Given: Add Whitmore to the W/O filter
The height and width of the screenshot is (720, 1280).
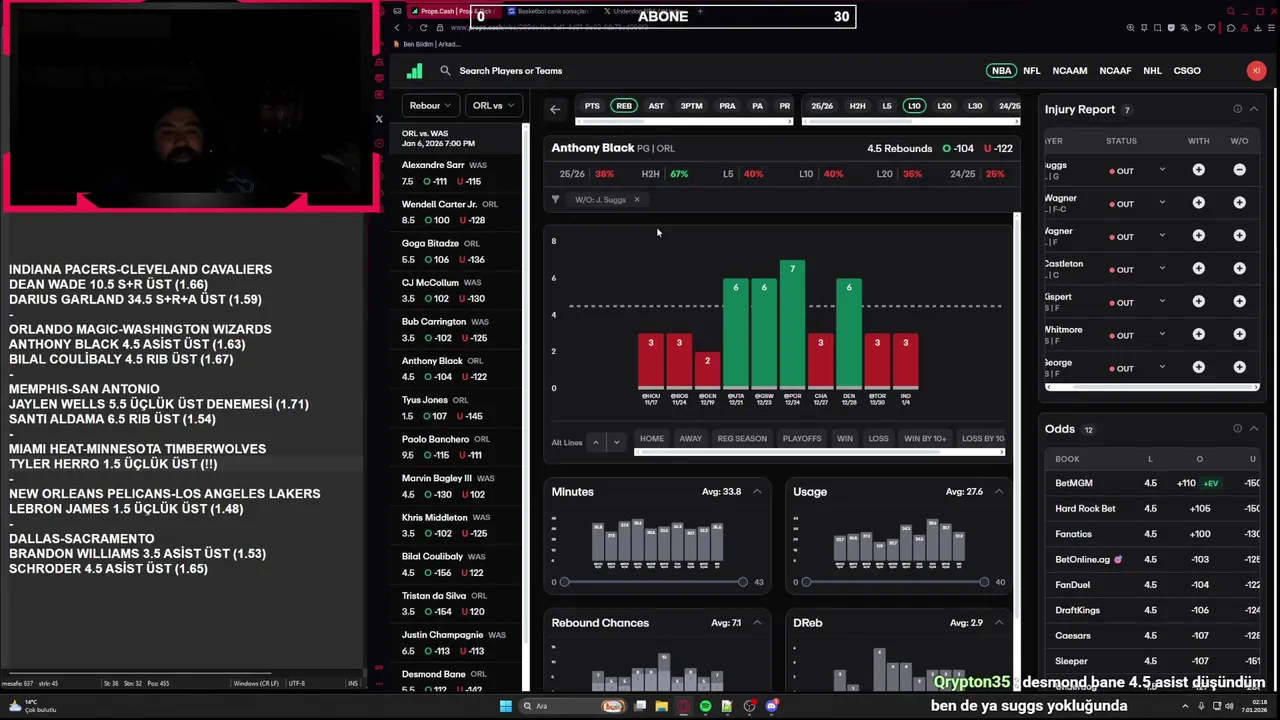Looking at the screenshot, I should (1239, 334).
